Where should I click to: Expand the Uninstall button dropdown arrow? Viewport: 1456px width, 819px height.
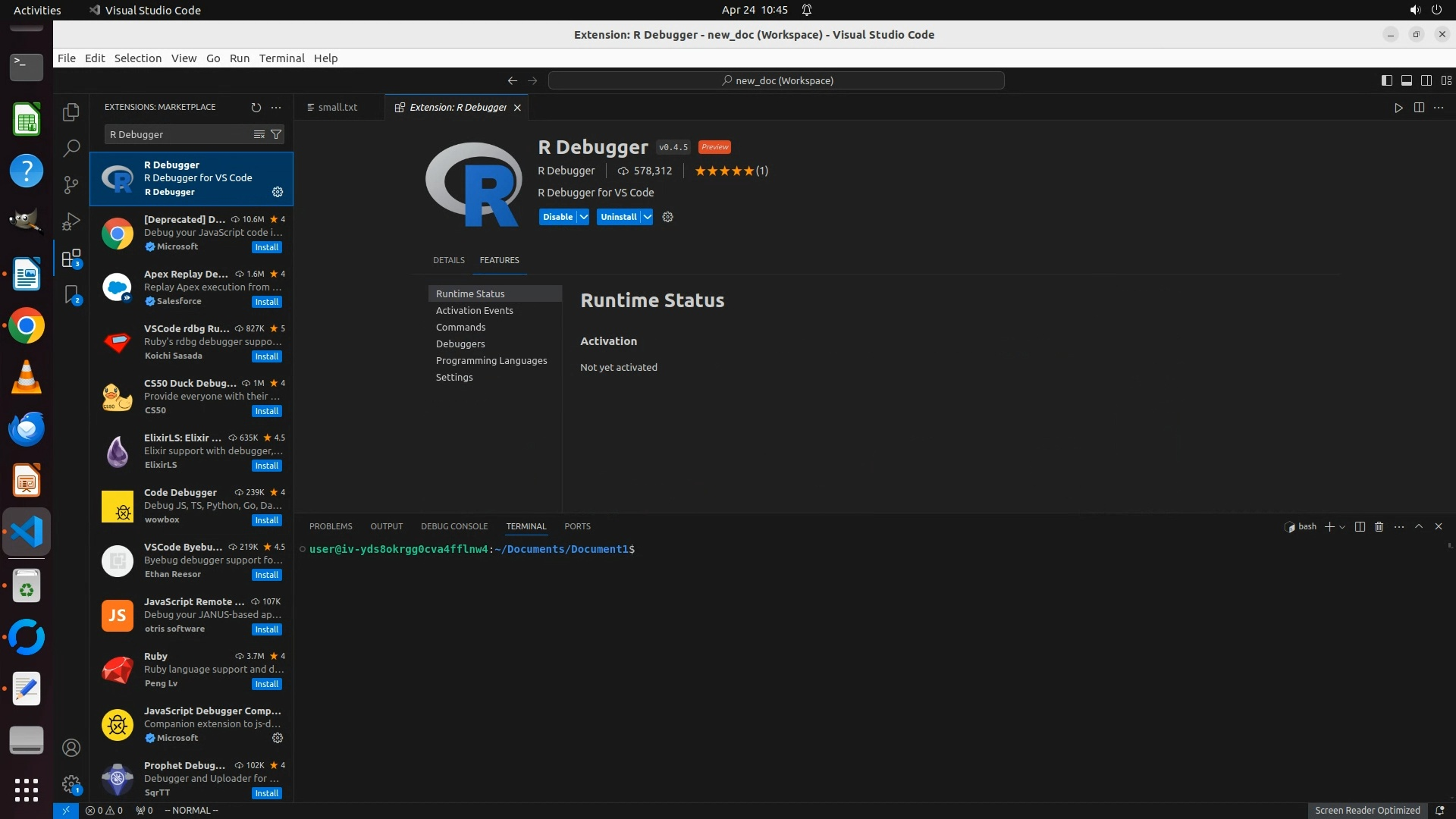[647, 217]
